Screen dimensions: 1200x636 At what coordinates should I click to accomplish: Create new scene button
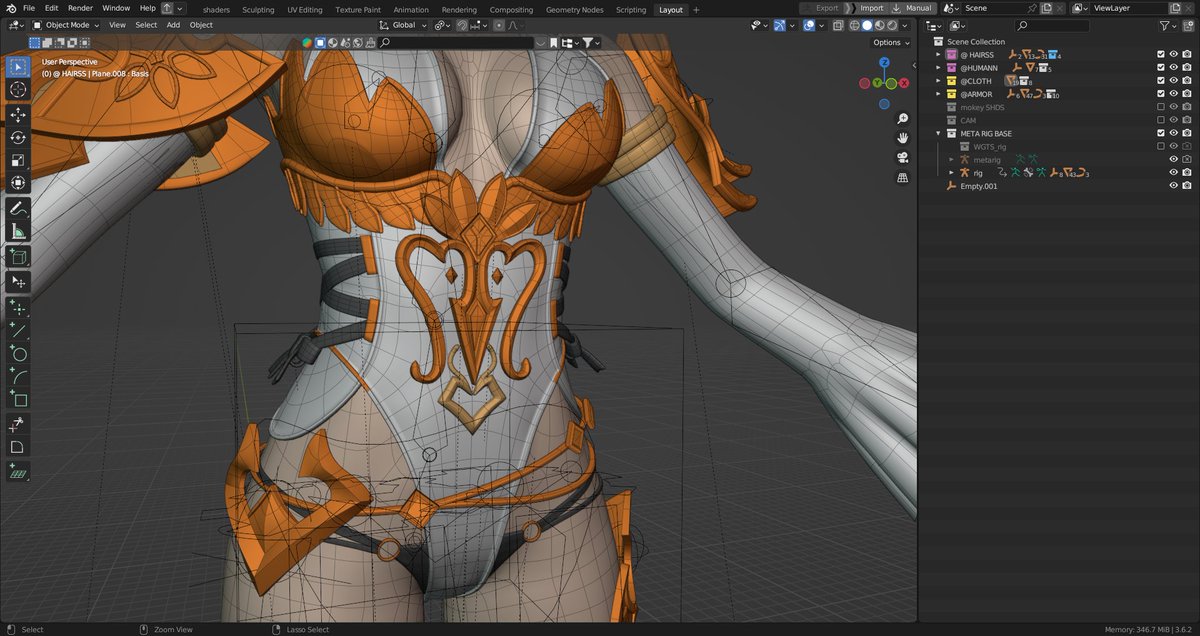click(x=1045, y=8)
